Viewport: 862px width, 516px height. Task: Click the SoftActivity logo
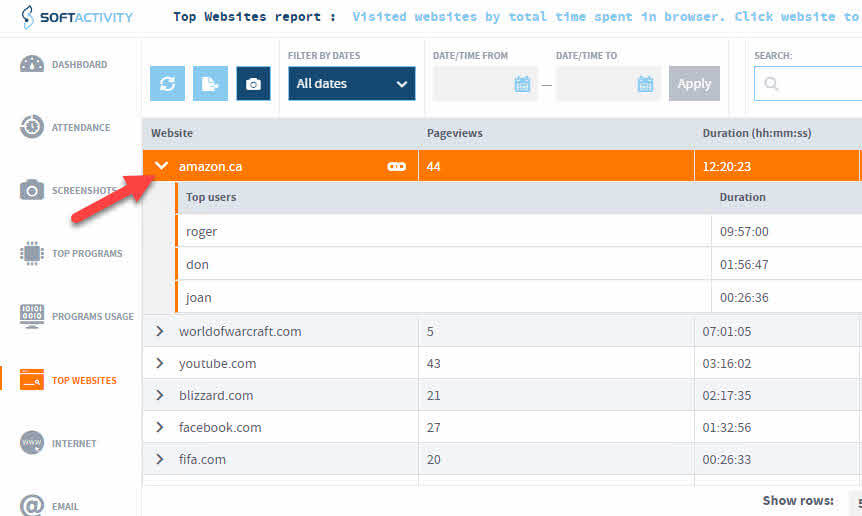[x=77, y=17]
